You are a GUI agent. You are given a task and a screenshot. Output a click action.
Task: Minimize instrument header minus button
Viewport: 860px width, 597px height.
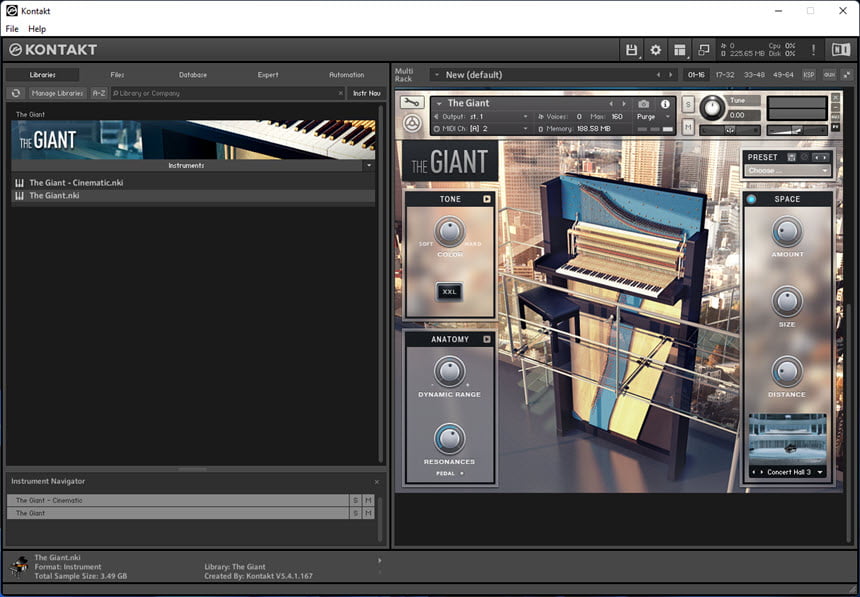pyautogui.click(x=835, y=108)
